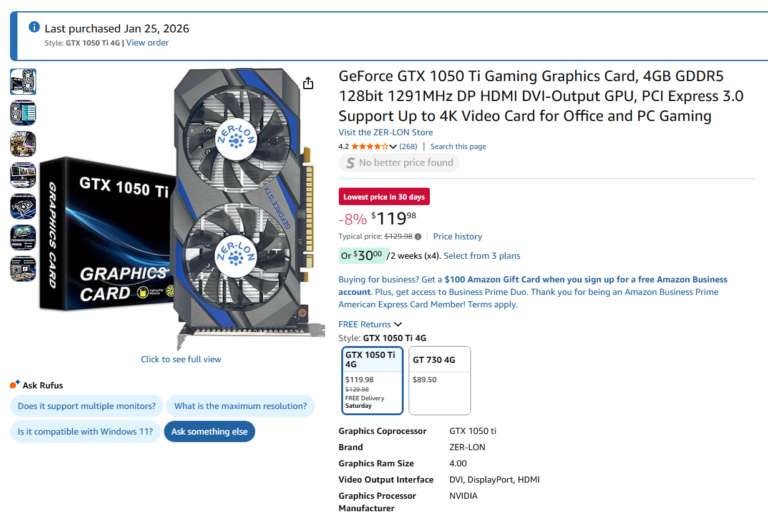Expand the FREE Returns chevron
768x515 pixels.
[398, 324]
